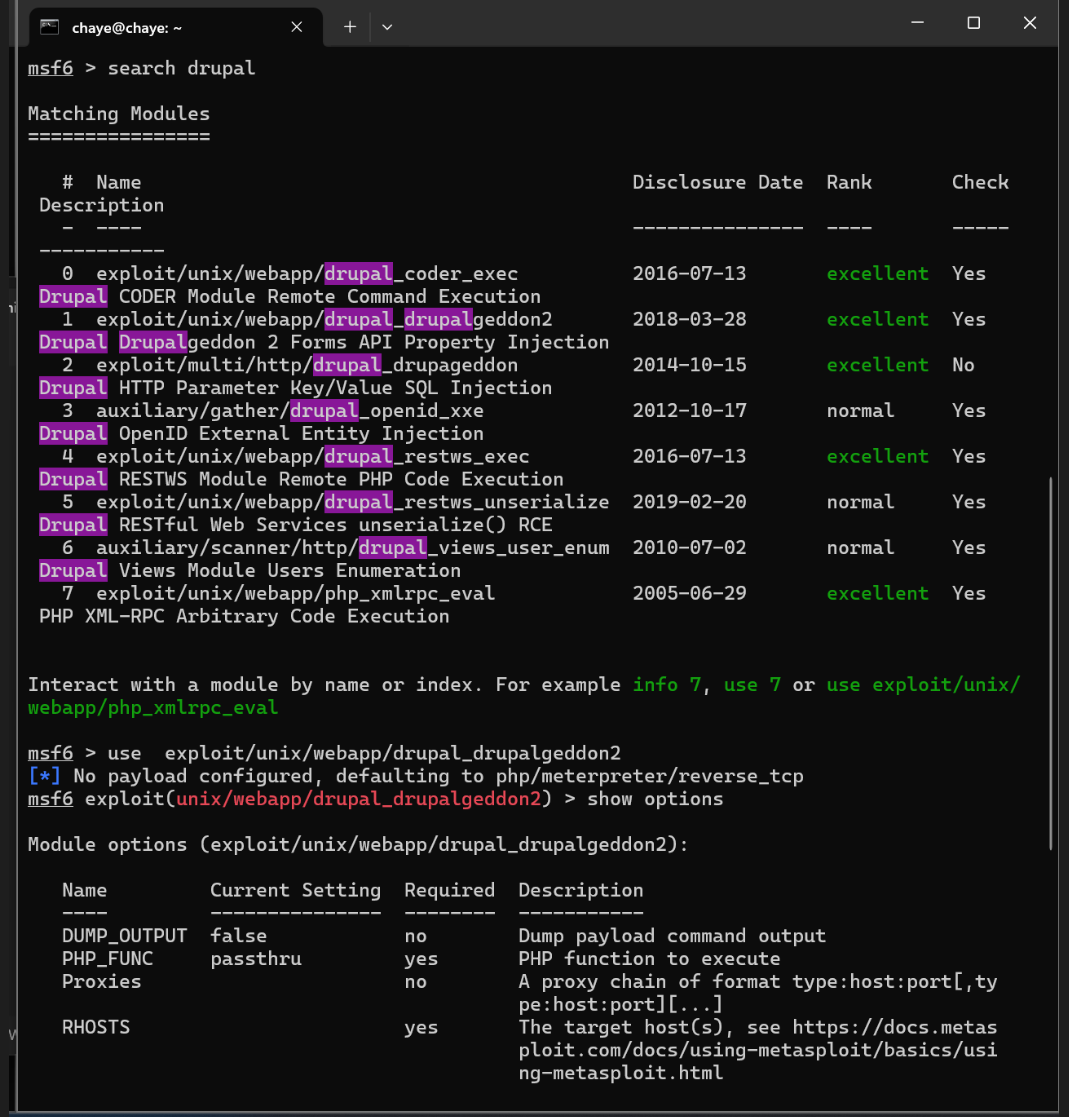Click the 'Module options' heading line

358,844
